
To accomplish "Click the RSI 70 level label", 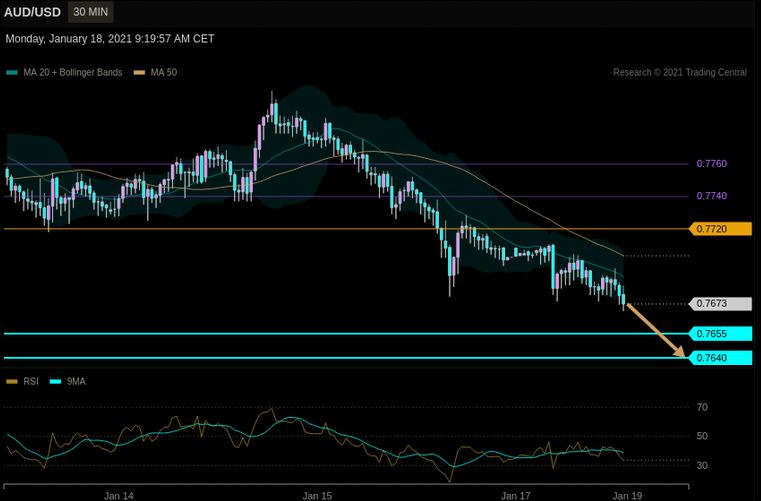I will [x=702, y=407].
